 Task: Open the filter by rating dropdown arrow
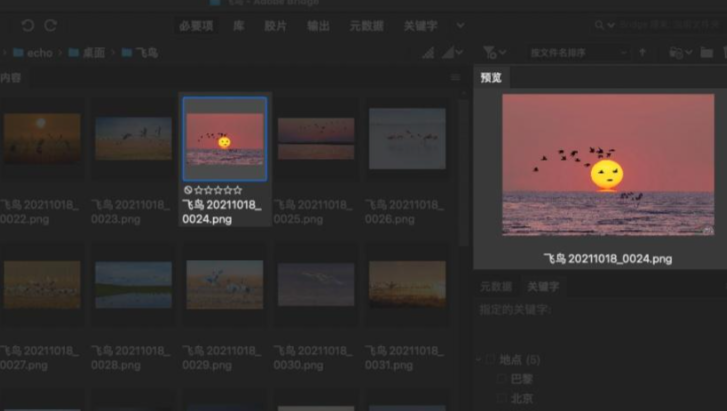pyautogui.click(x=503, y=53)
